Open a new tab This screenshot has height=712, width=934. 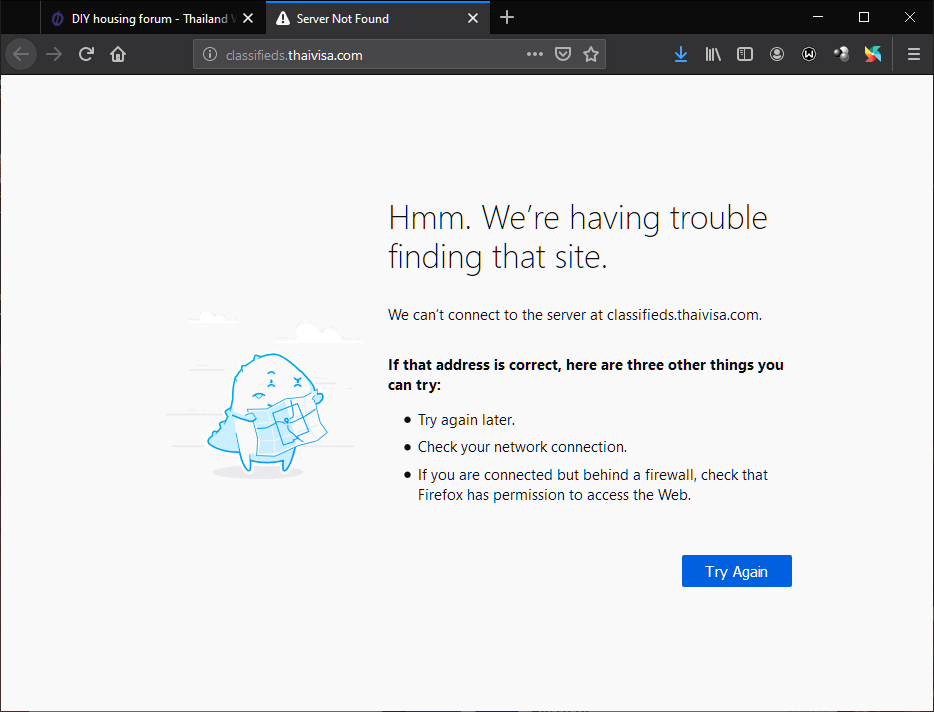507,18
